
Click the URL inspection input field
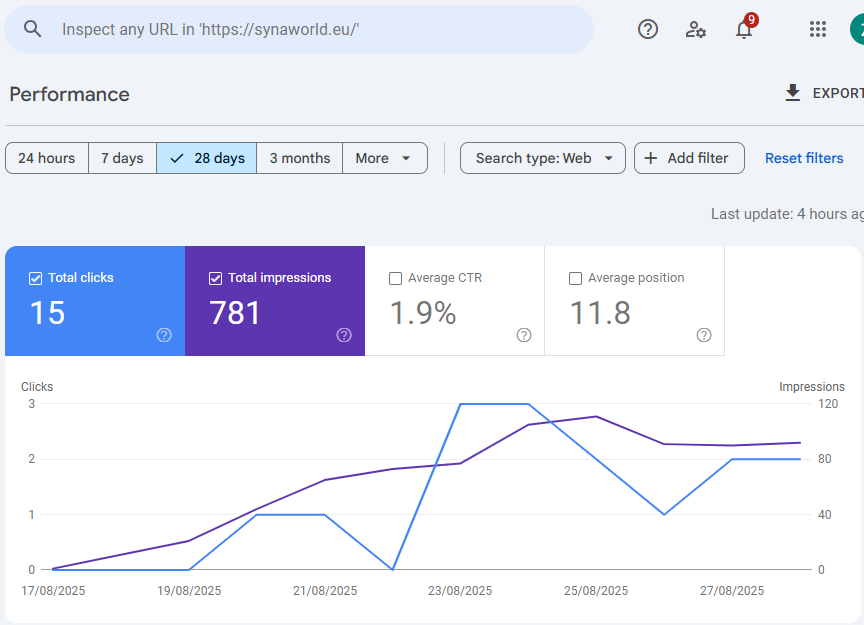point(300,29)
